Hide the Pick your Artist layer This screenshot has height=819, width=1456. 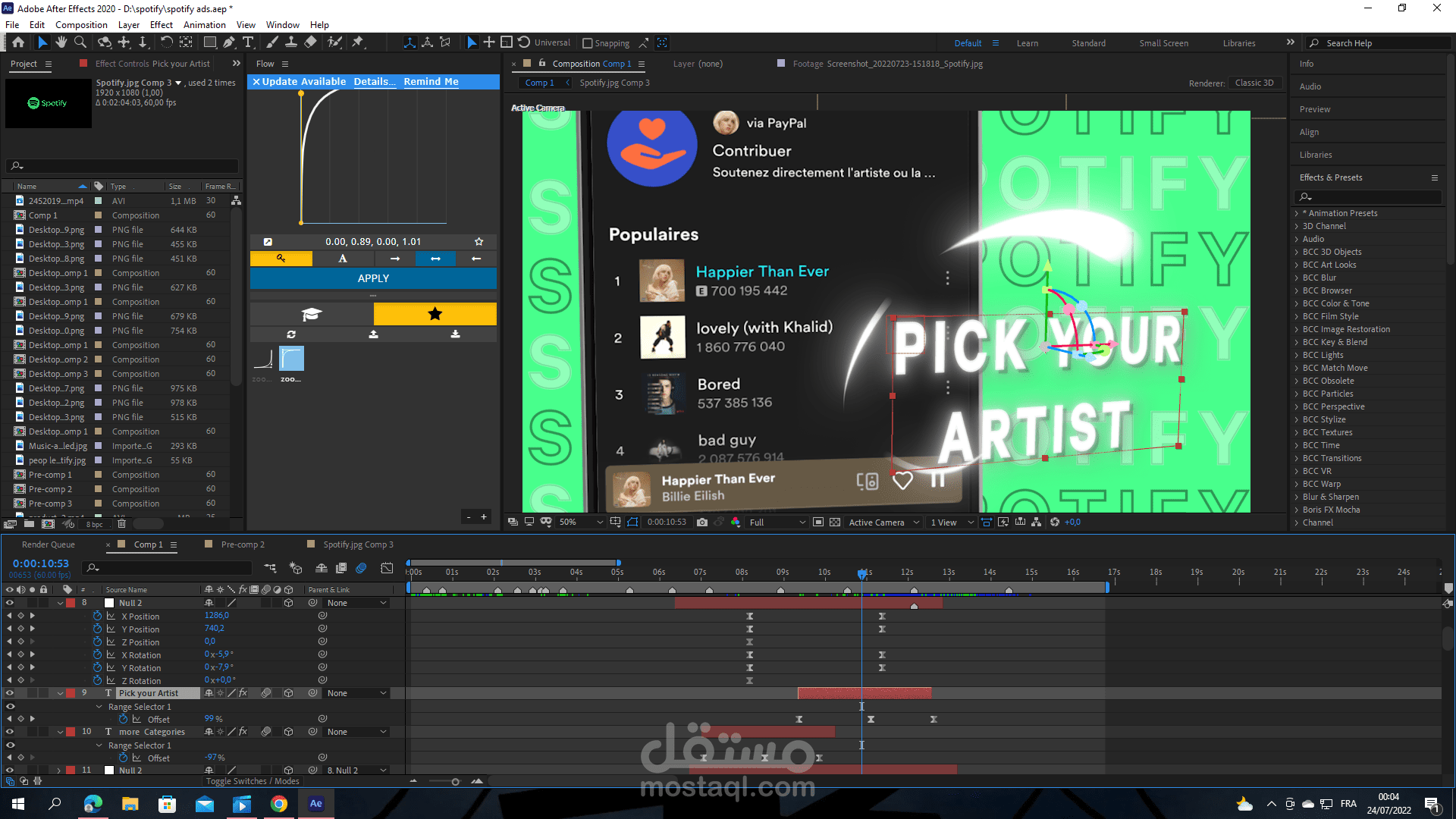coord(10,693)
